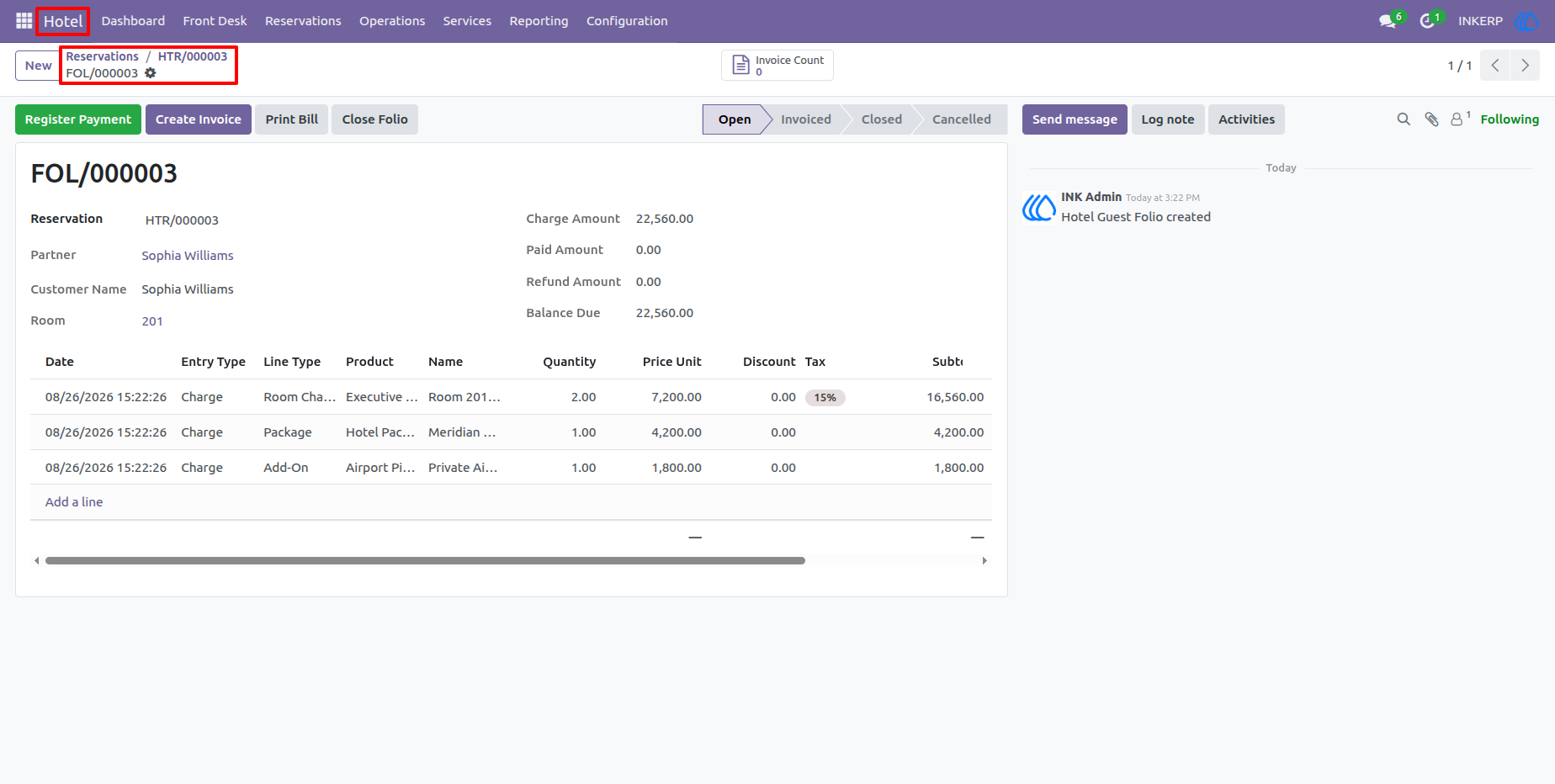Open the apps grid menu icon

pos(24,21)
